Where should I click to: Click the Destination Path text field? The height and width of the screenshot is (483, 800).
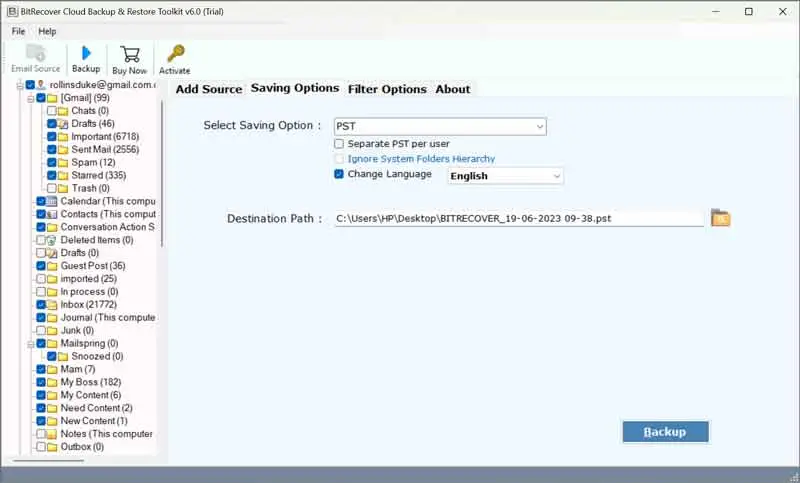519,218
